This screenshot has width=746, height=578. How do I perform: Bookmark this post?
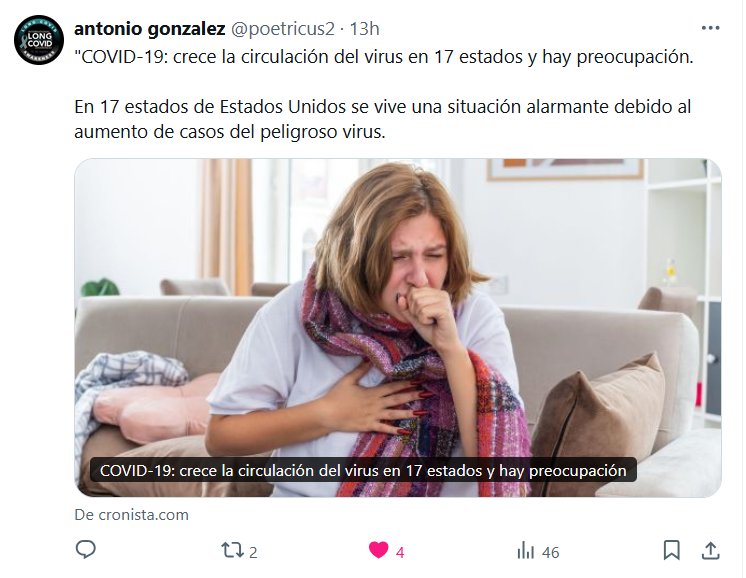pyautogui.click(x=671, y=550)
